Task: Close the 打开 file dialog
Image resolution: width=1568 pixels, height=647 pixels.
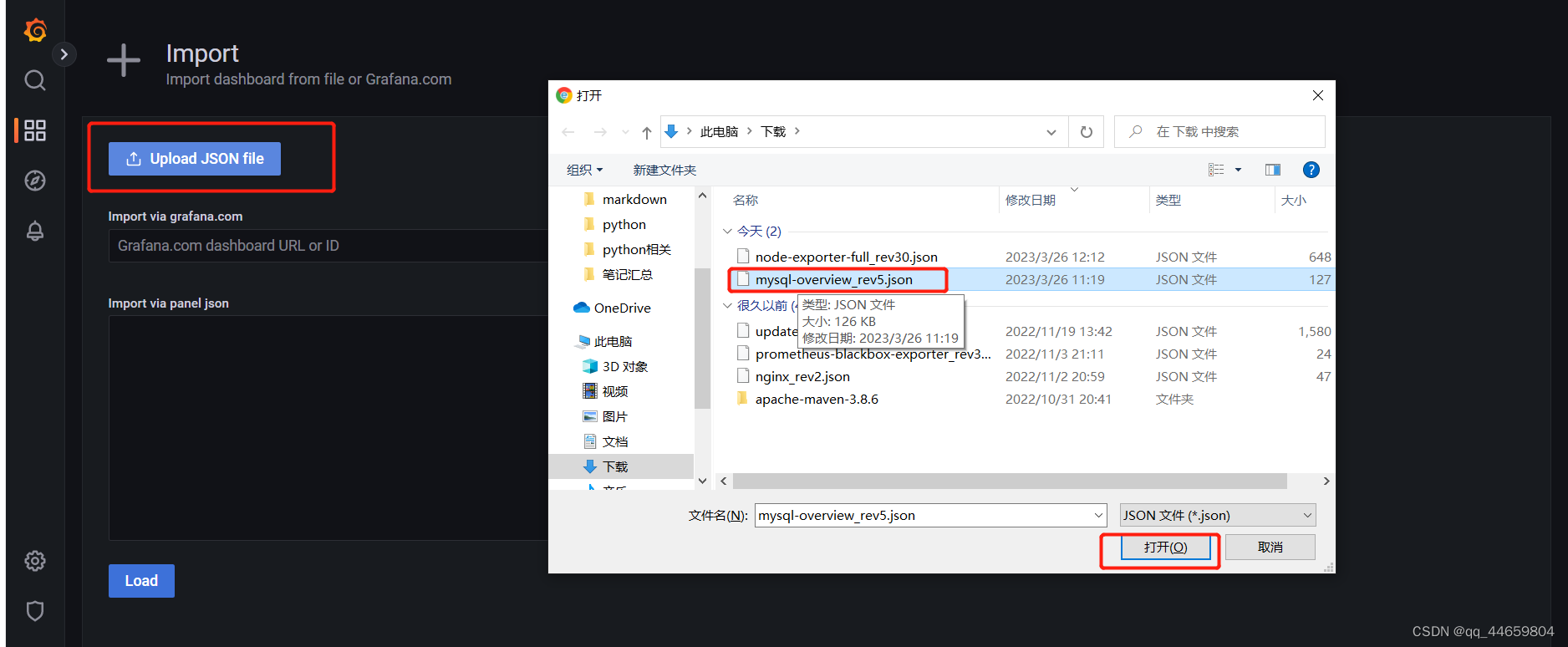Action: (x=1318, y=95)
